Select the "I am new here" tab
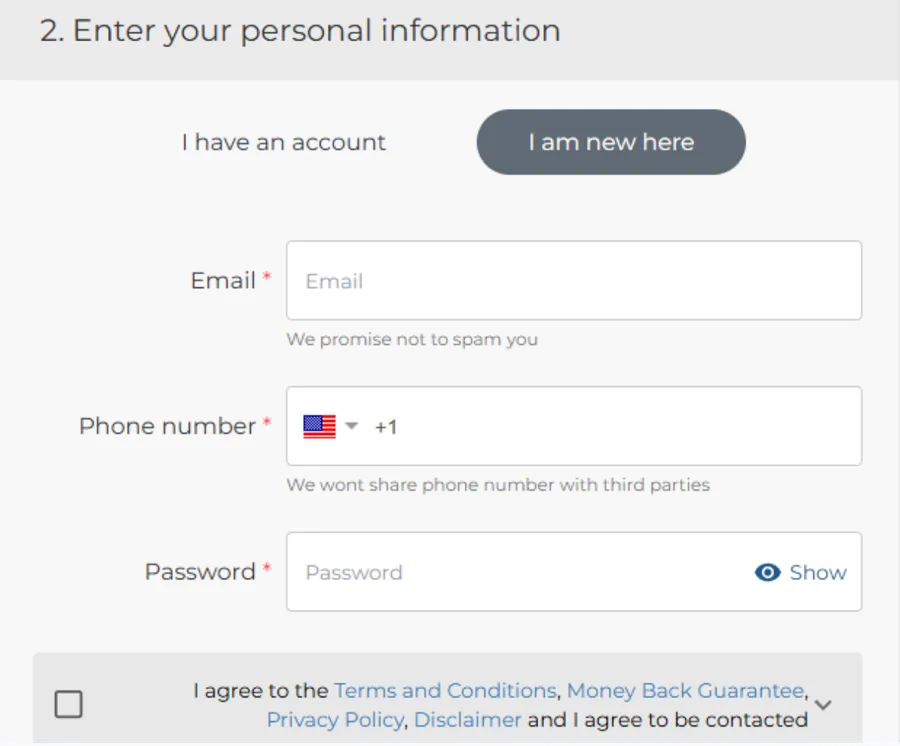900x746 pixels. pyautogui.click(x=611, y=143)
